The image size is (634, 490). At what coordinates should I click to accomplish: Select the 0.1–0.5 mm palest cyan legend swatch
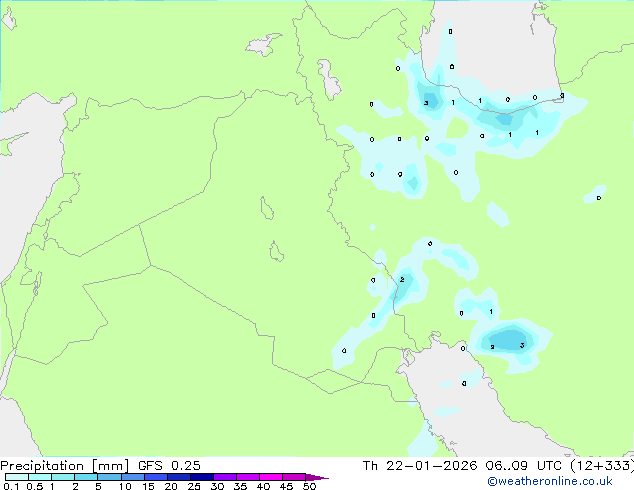point(17,477)
